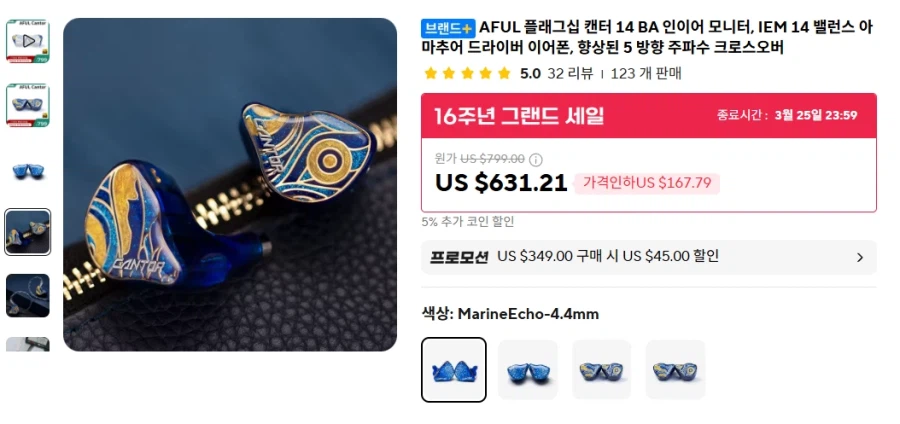Click the 가격인하 US $167.79 tag
Image resolution: width=900 pixels, height=424 pixels.
647,183
